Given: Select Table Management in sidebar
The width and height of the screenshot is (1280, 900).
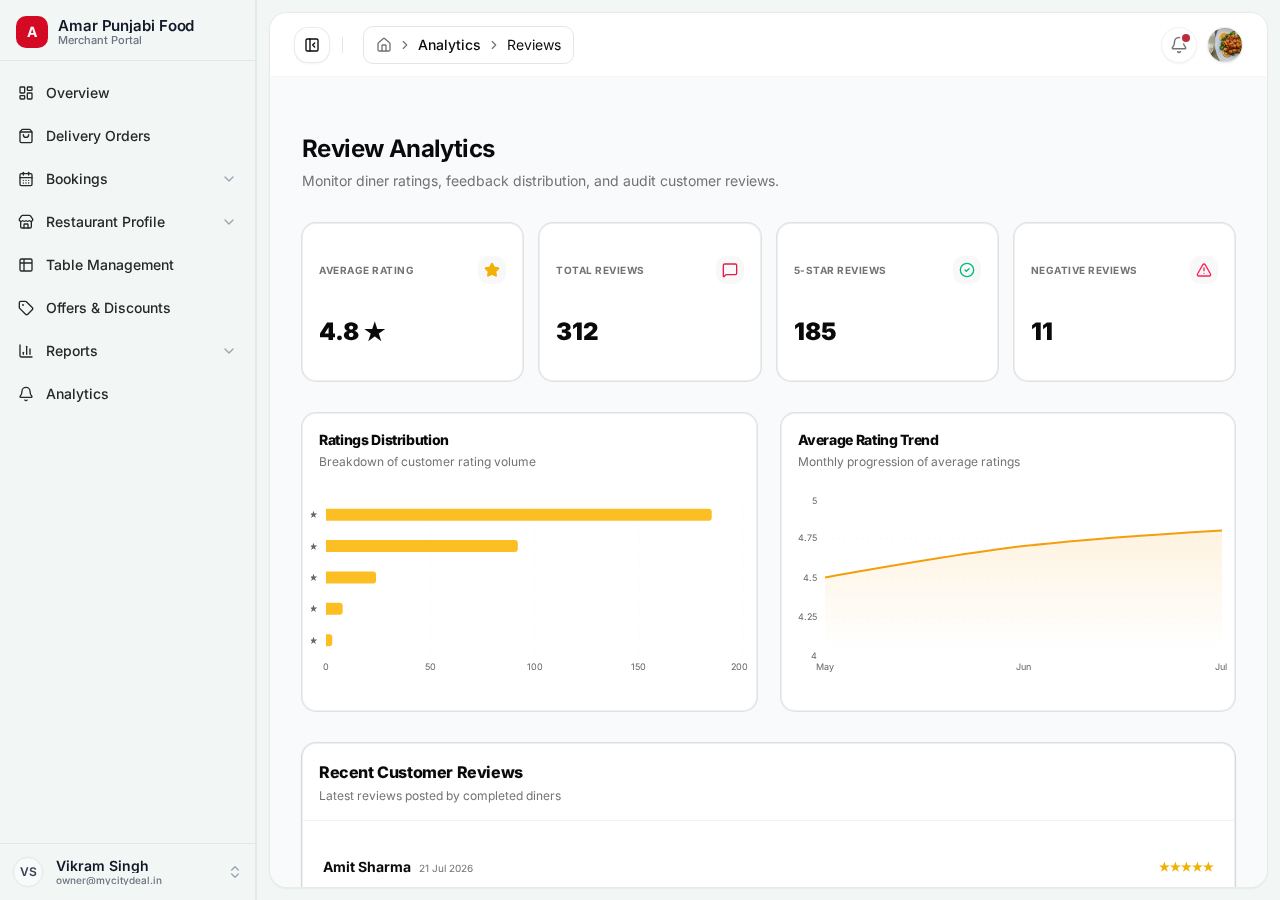Looking at the screenshot, I should [x=128, y=265].
